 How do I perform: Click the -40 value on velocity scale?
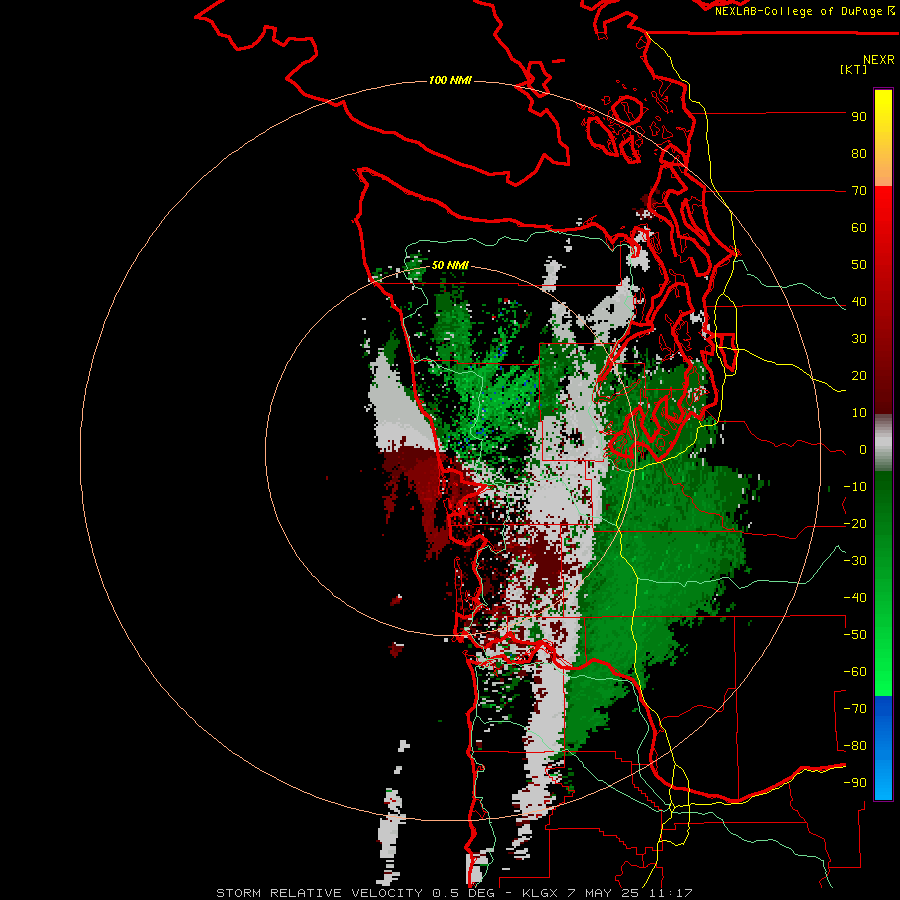855,598
